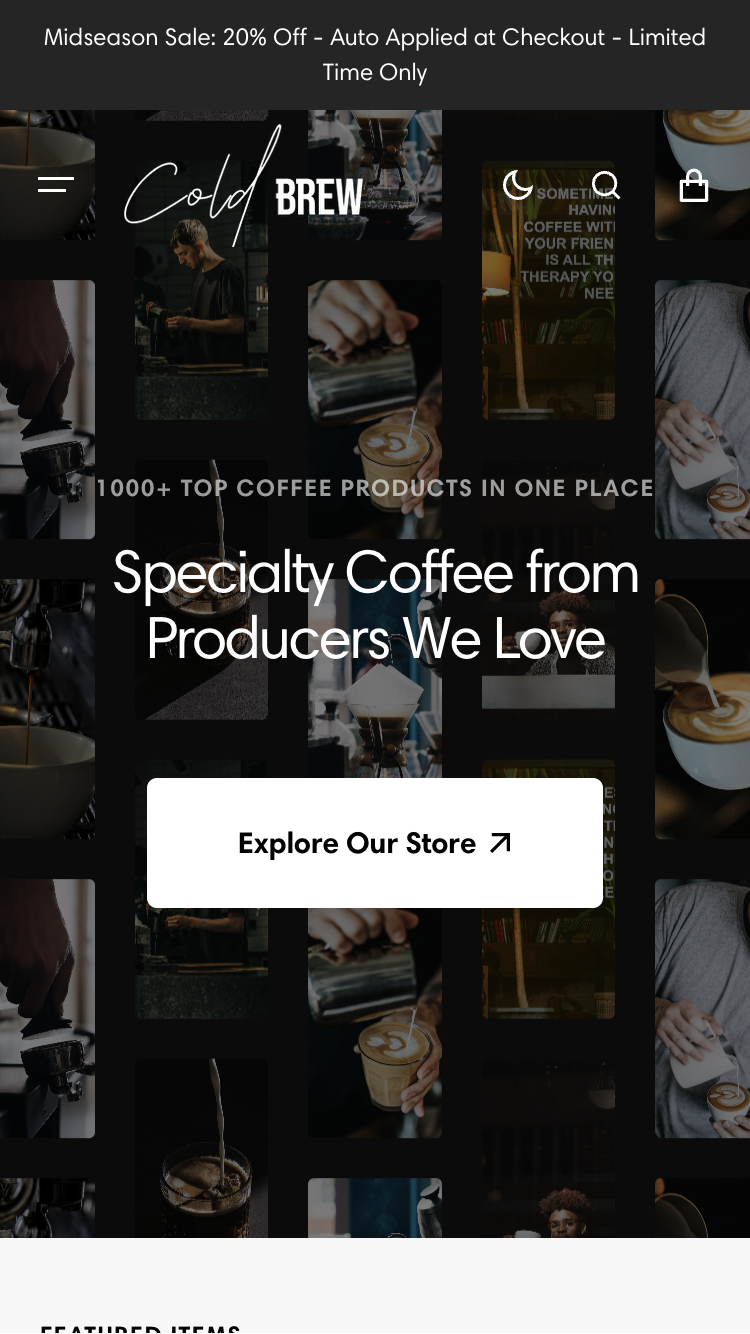The image size is (750, 1334).
Task: Open the Midseason Sale announcement banner
Action: (x=375, y=55)
